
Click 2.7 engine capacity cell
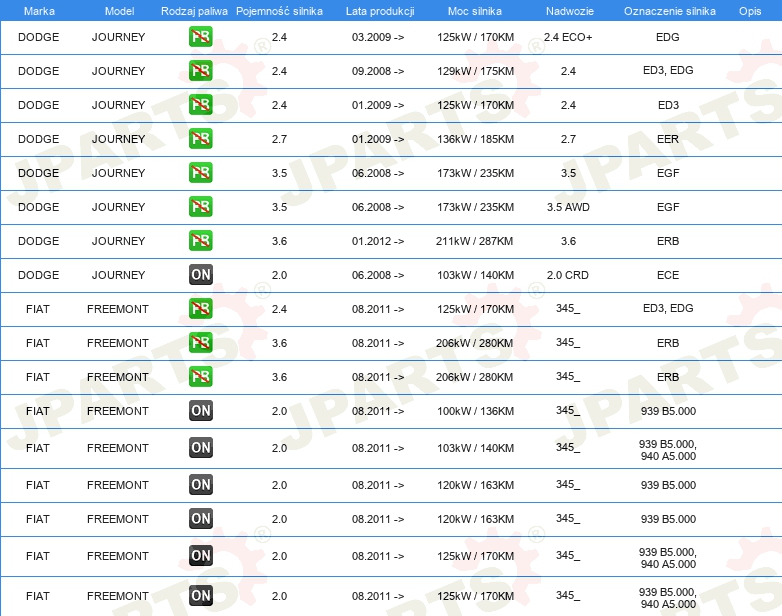279,139
